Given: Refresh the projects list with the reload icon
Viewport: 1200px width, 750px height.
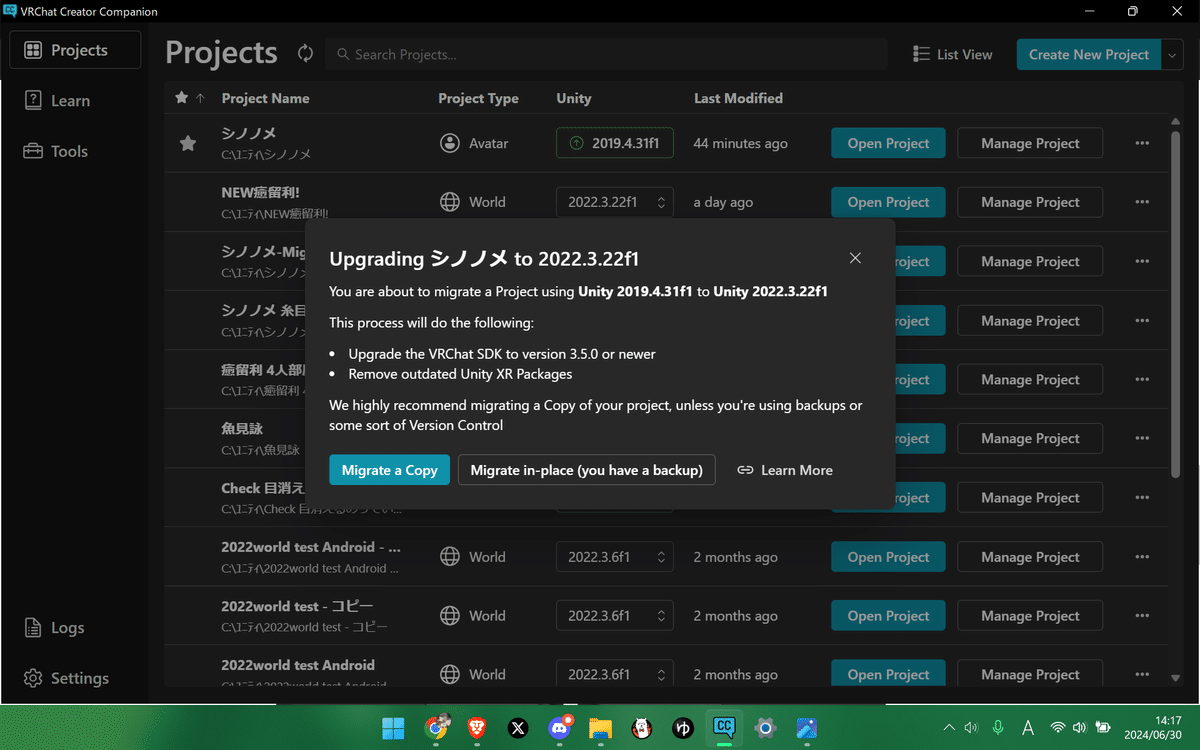Looking at the screenshot, I should pyautogui.click(x=305, y=54).
